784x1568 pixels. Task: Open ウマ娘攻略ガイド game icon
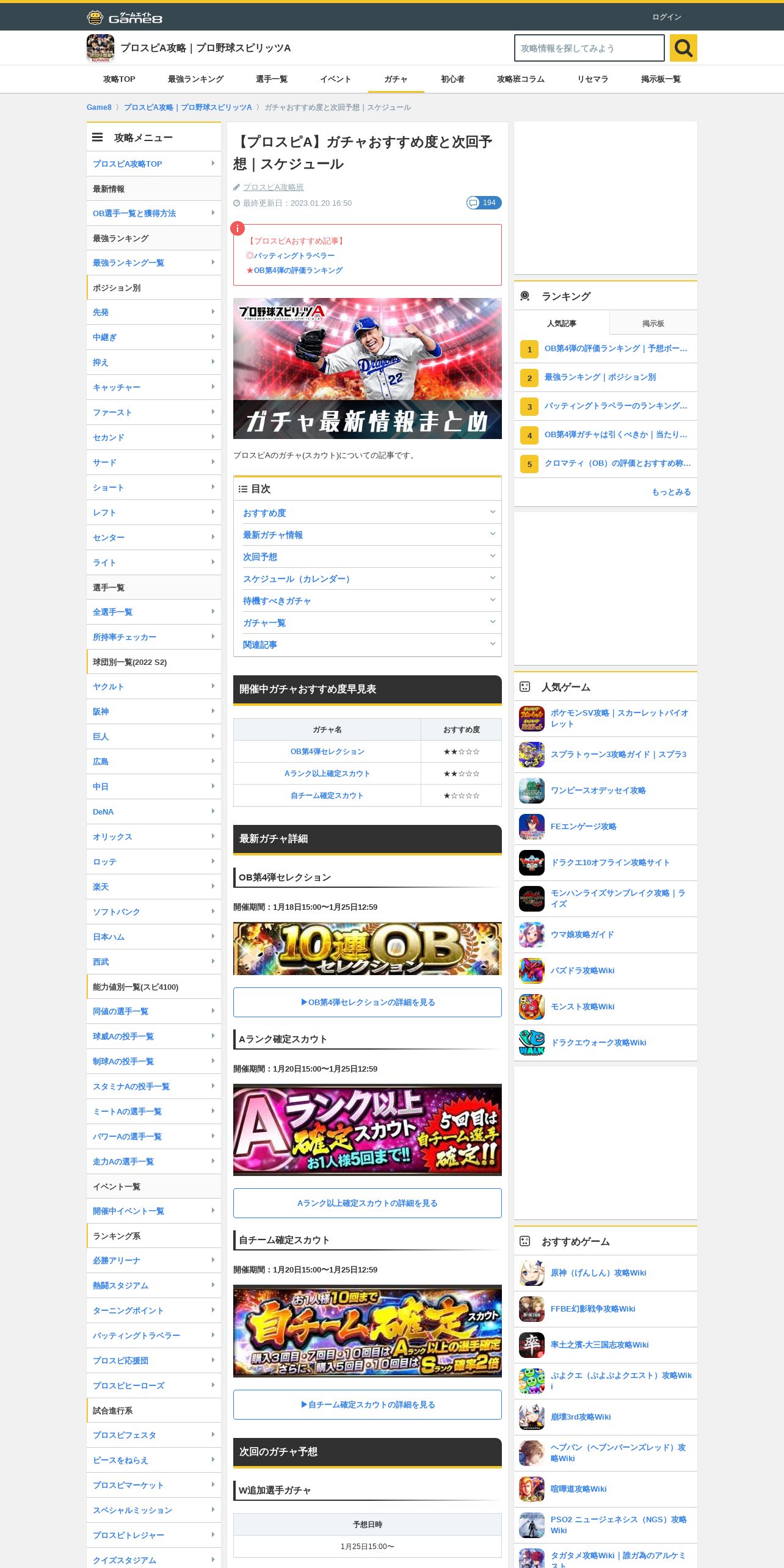(531, 935)
